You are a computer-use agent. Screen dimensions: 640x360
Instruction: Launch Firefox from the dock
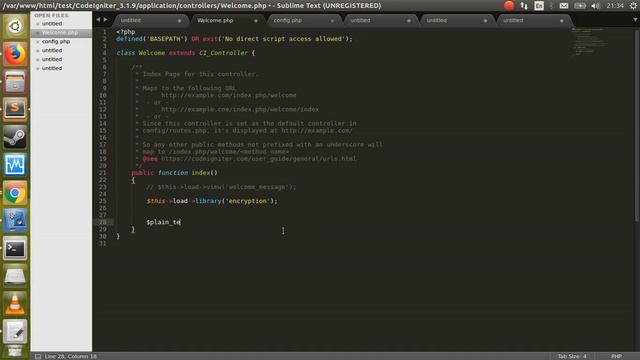[15, 54]
